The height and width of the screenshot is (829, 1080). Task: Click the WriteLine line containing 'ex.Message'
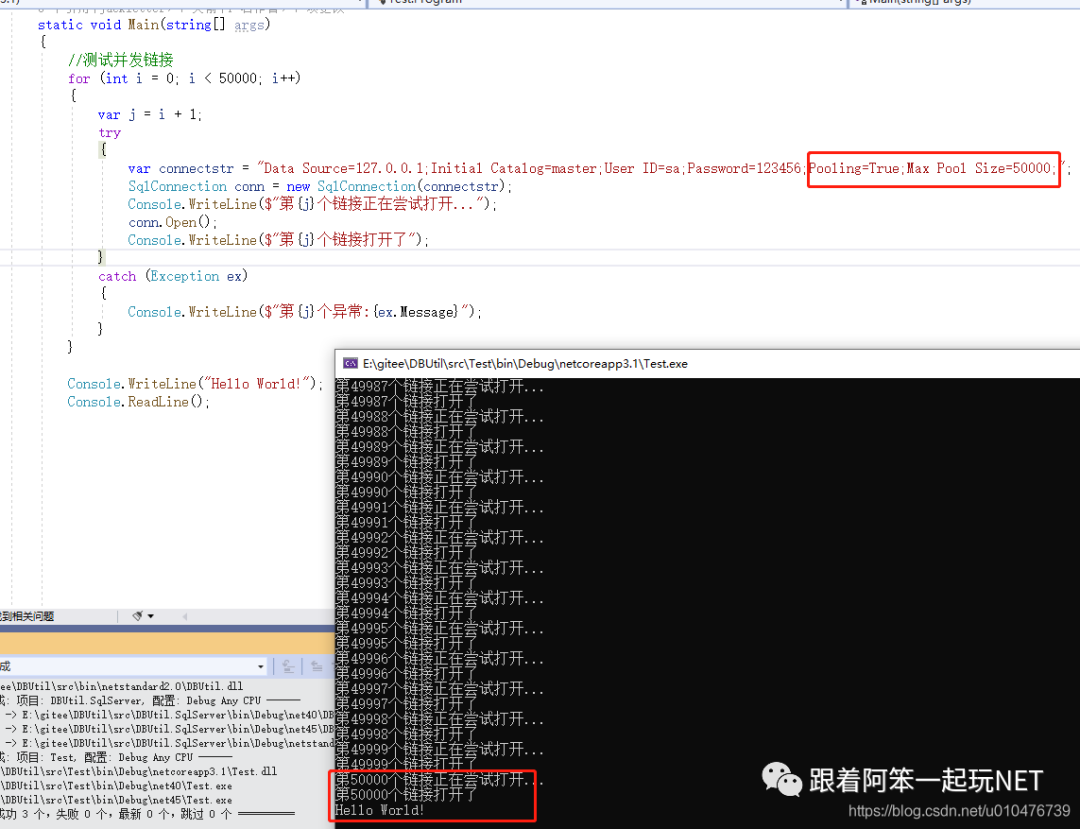304,312
